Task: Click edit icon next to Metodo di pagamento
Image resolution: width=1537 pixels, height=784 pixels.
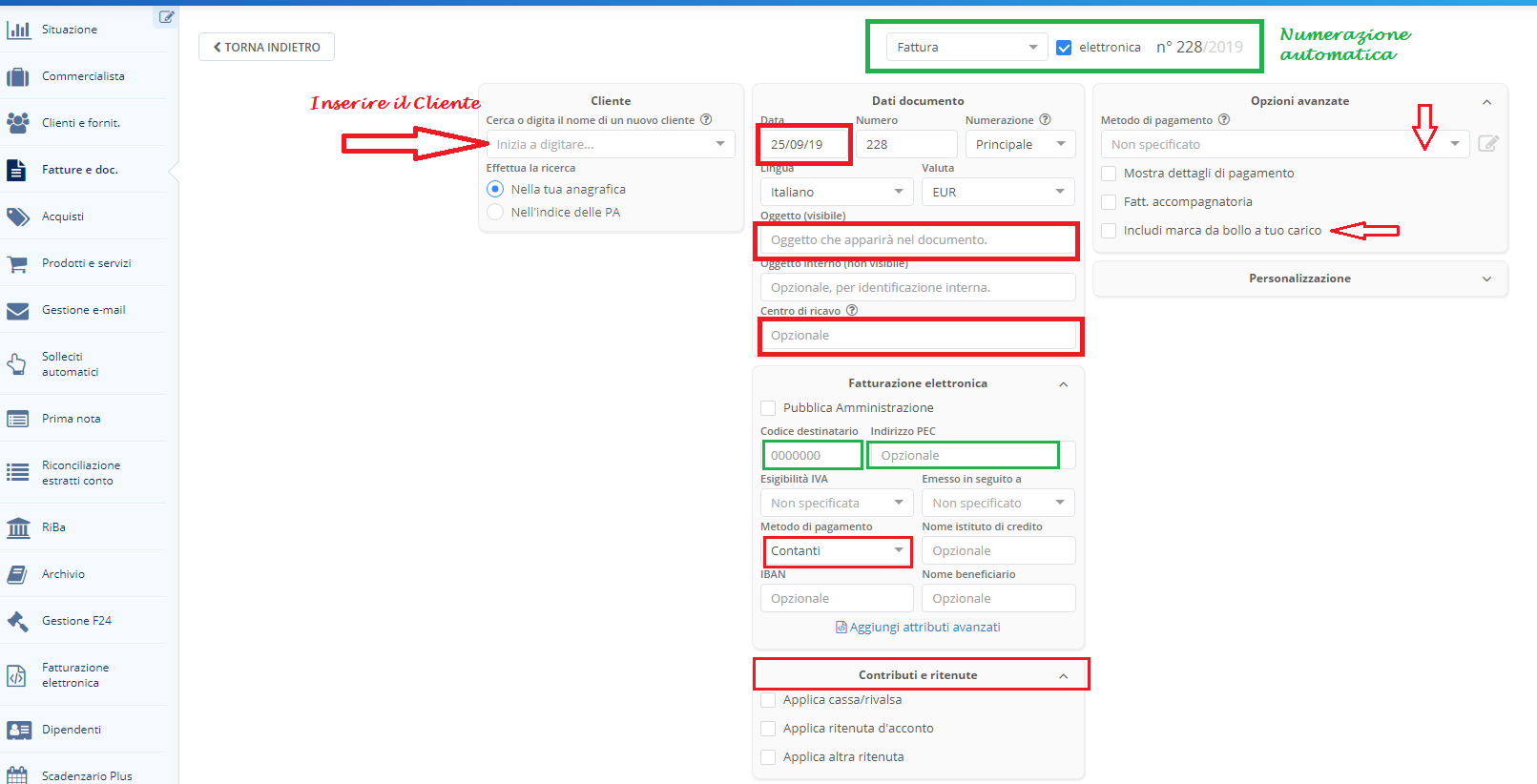Action: click(x=1487, y=144)
